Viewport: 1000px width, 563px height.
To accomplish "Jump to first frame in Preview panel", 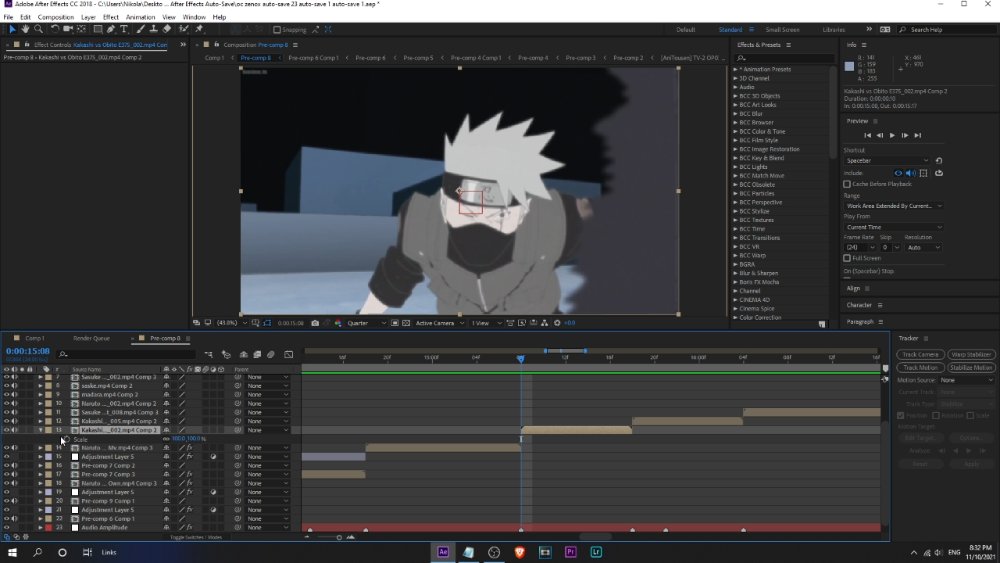I will point(867,135).
